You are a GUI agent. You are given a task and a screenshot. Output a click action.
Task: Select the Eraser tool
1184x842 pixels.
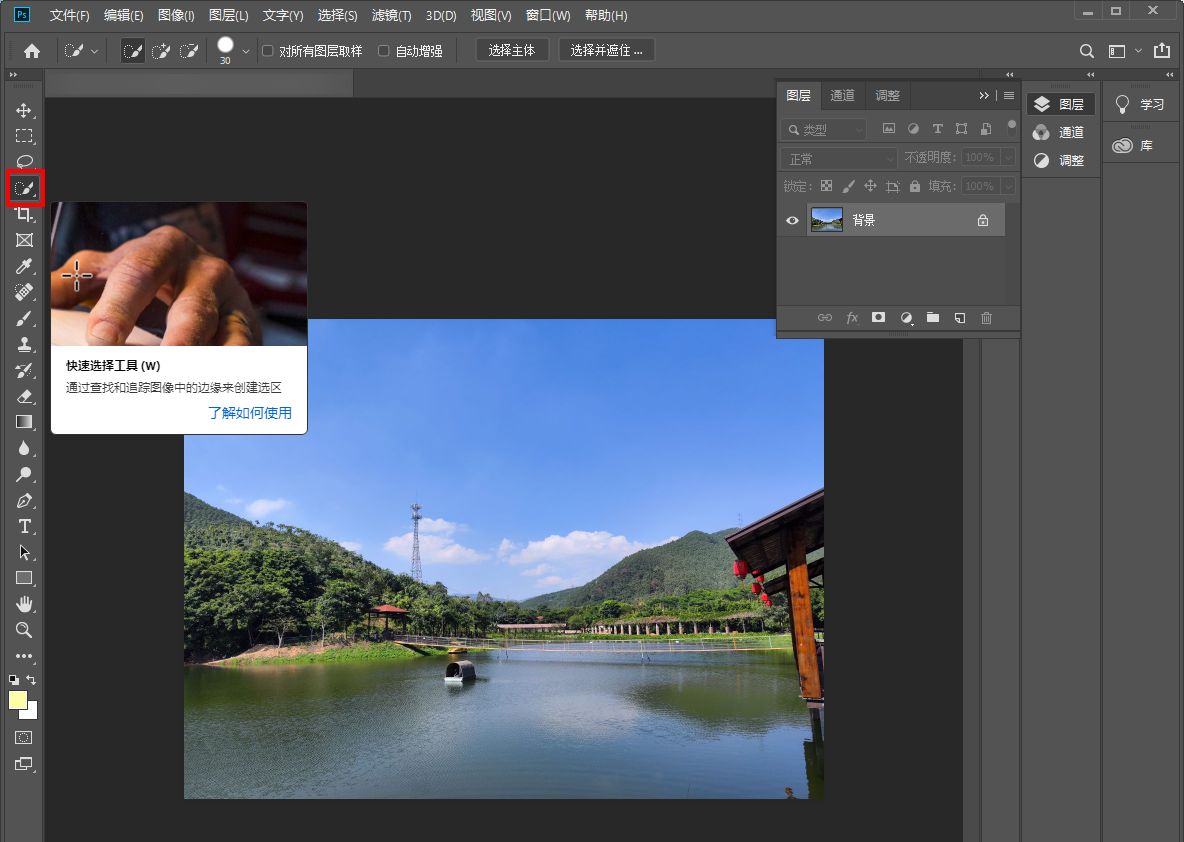pos(24,396)
